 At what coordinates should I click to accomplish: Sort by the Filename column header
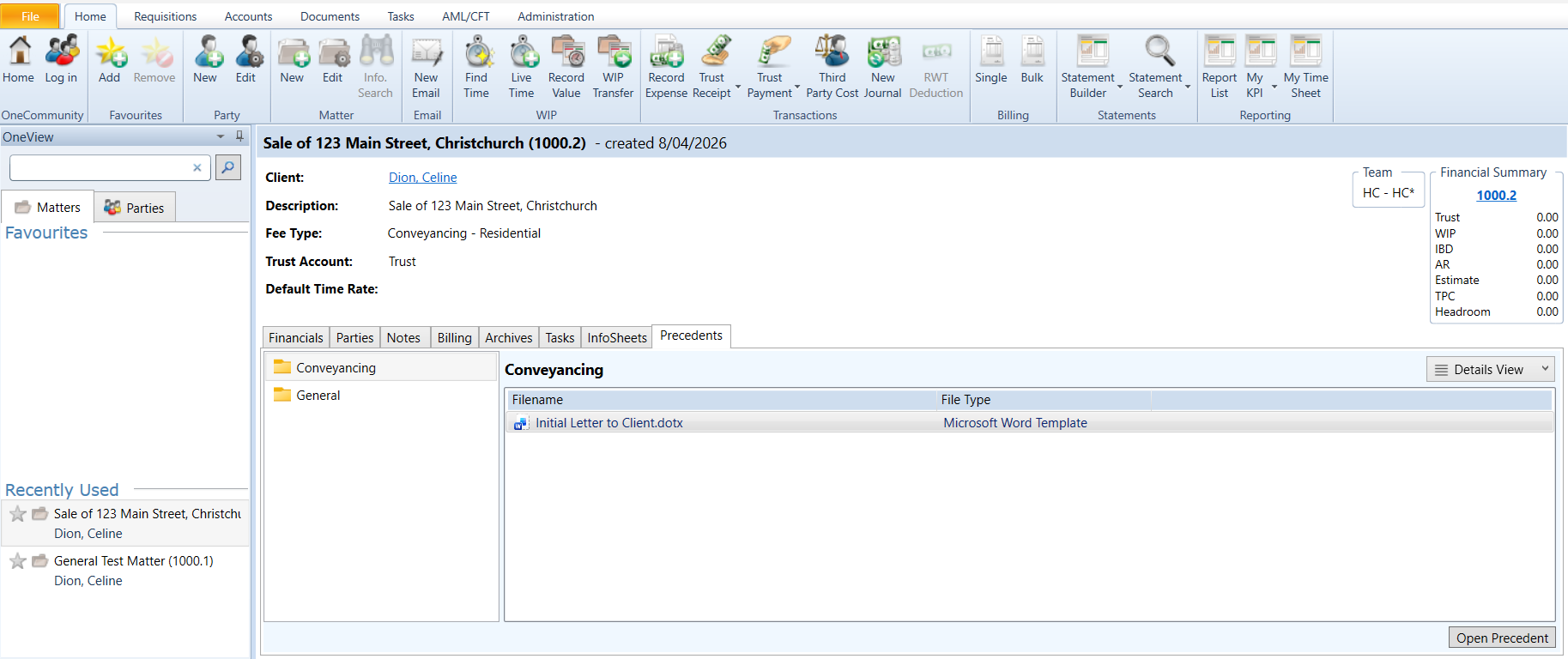(x=721, y=400)
